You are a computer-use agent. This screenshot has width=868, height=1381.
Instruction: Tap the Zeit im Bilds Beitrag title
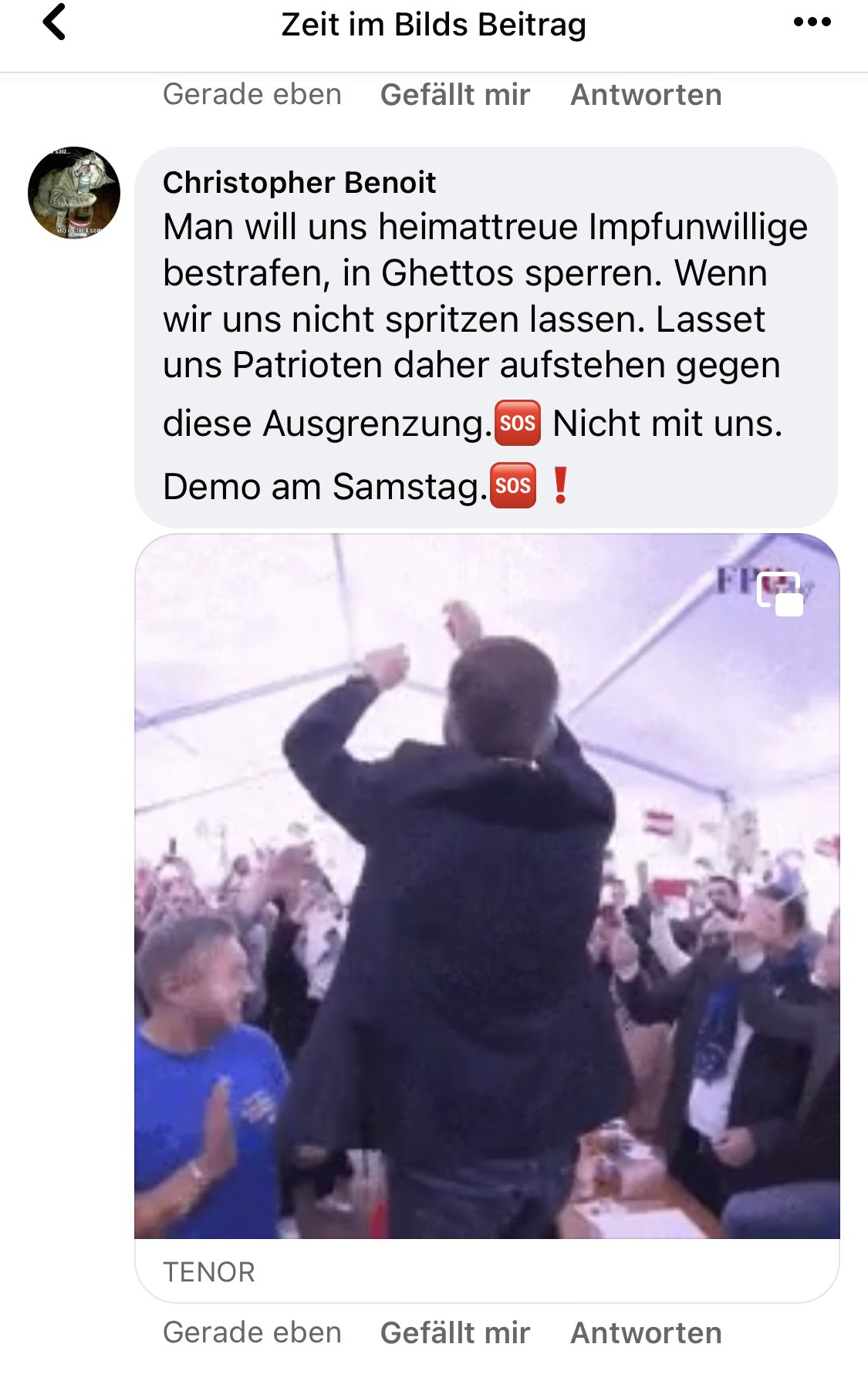(434, 24)
